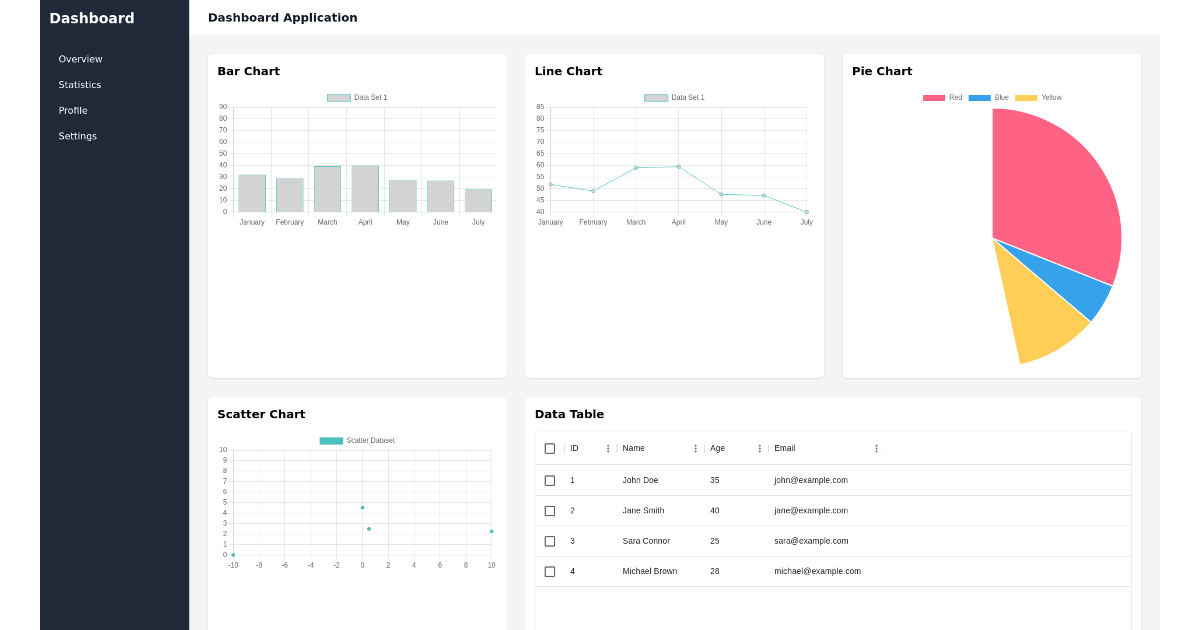
Task: Click the January bar in Bar Chart
Action: [251, 192]
